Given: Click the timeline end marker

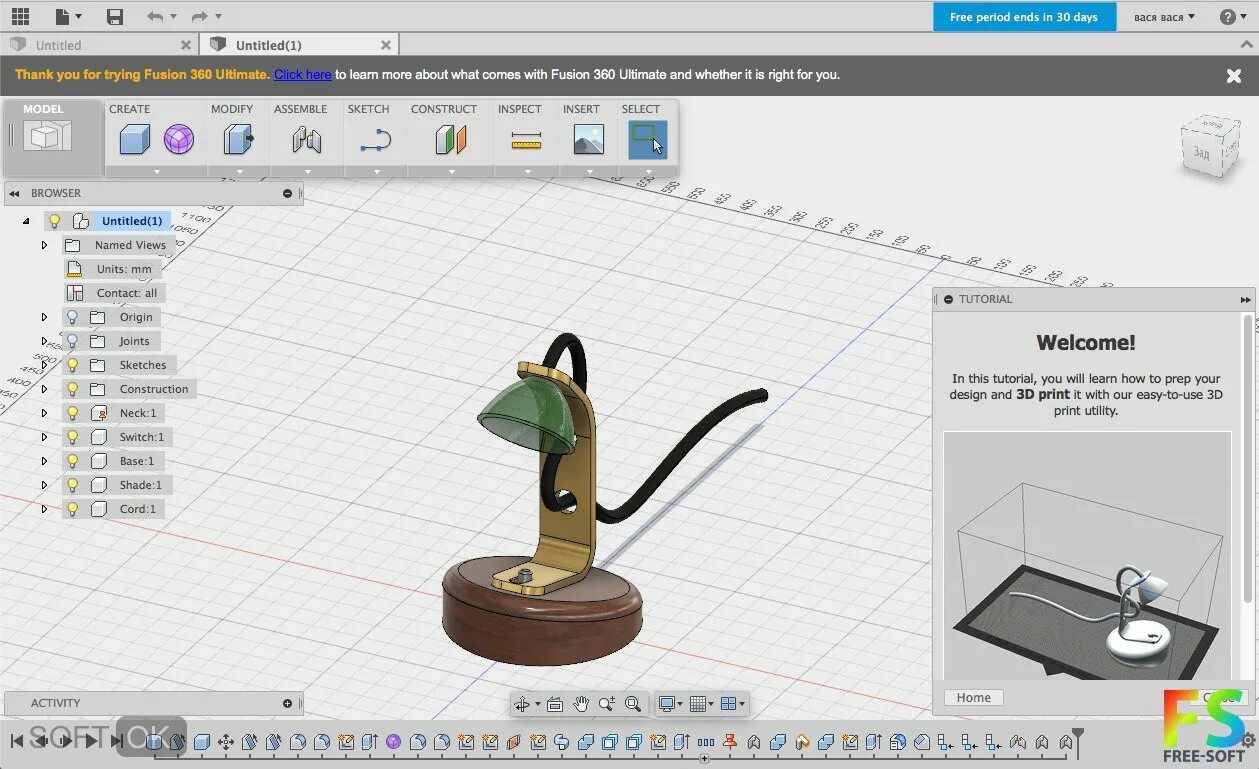Looking at the screenshot, I should click(1078, 742).
